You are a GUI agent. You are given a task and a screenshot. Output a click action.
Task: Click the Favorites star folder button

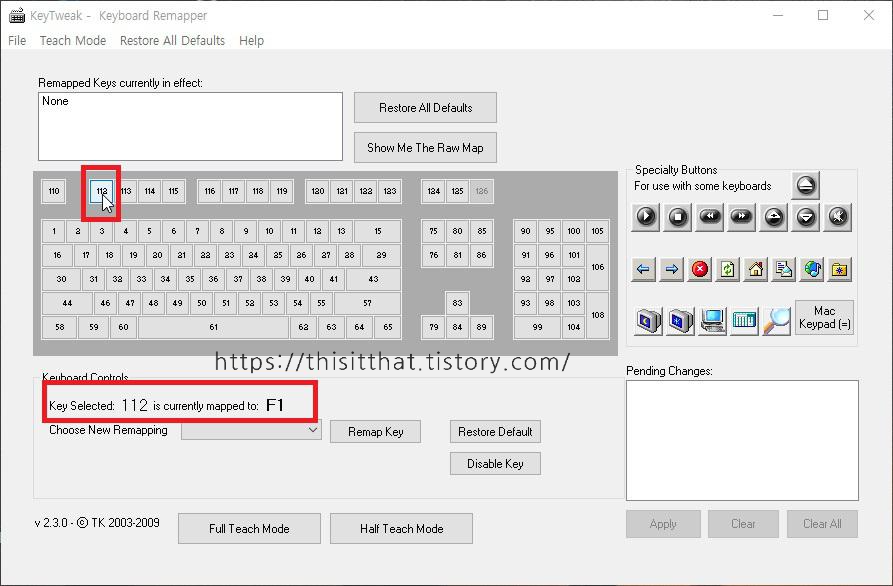tap(839, 269)
